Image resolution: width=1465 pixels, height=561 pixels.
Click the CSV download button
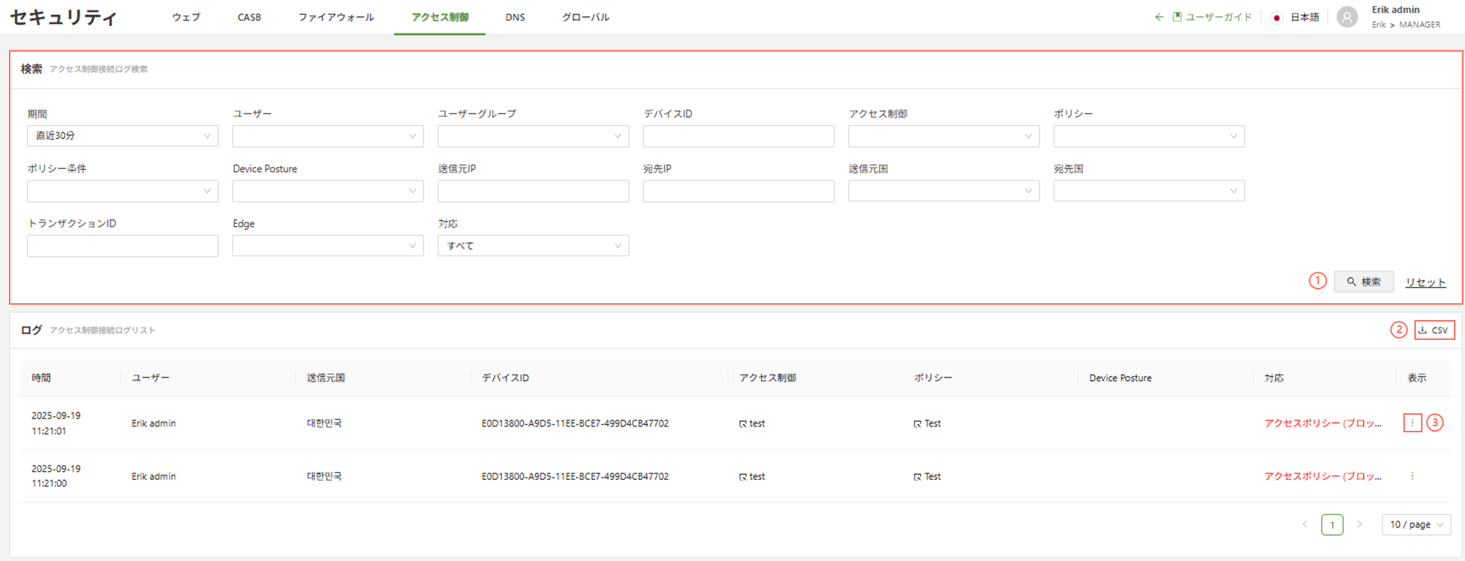pos(1434,330)
